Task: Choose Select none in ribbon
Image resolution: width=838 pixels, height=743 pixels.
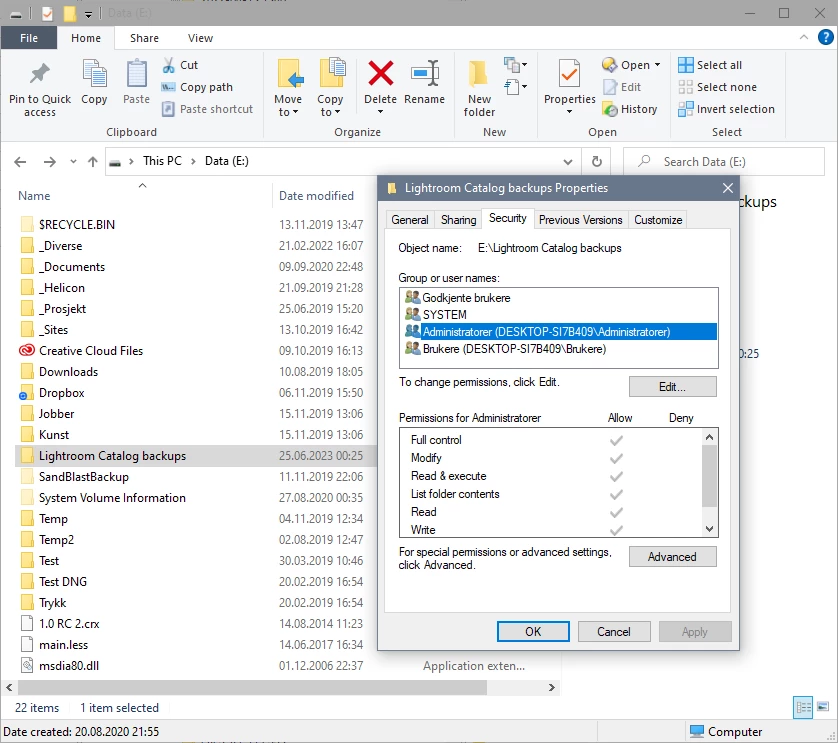Action: [717, 87]
